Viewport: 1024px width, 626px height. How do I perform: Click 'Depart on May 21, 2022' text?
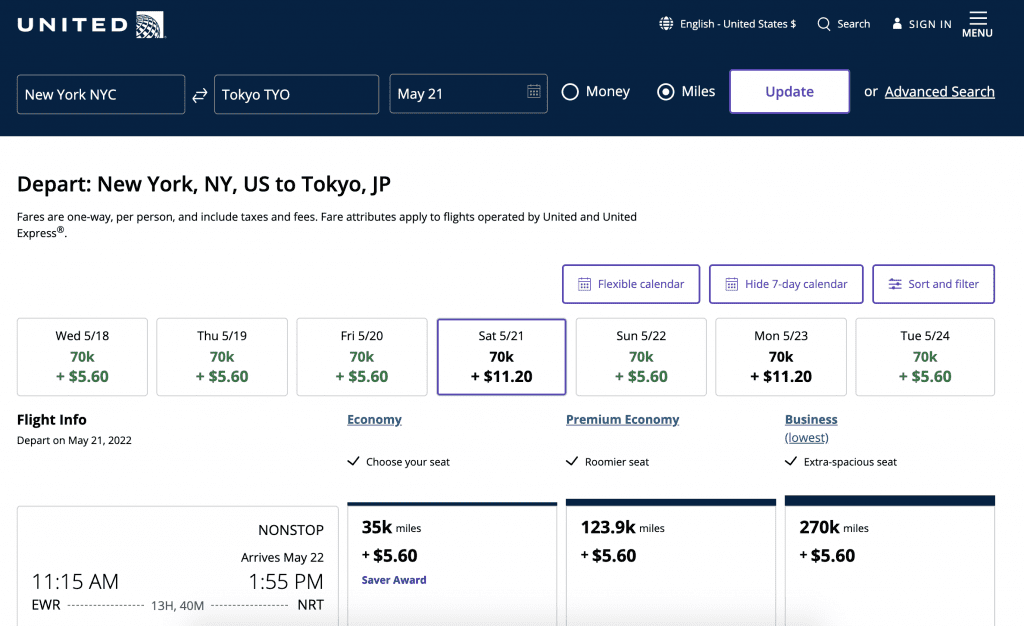click(x=74, y=441)
